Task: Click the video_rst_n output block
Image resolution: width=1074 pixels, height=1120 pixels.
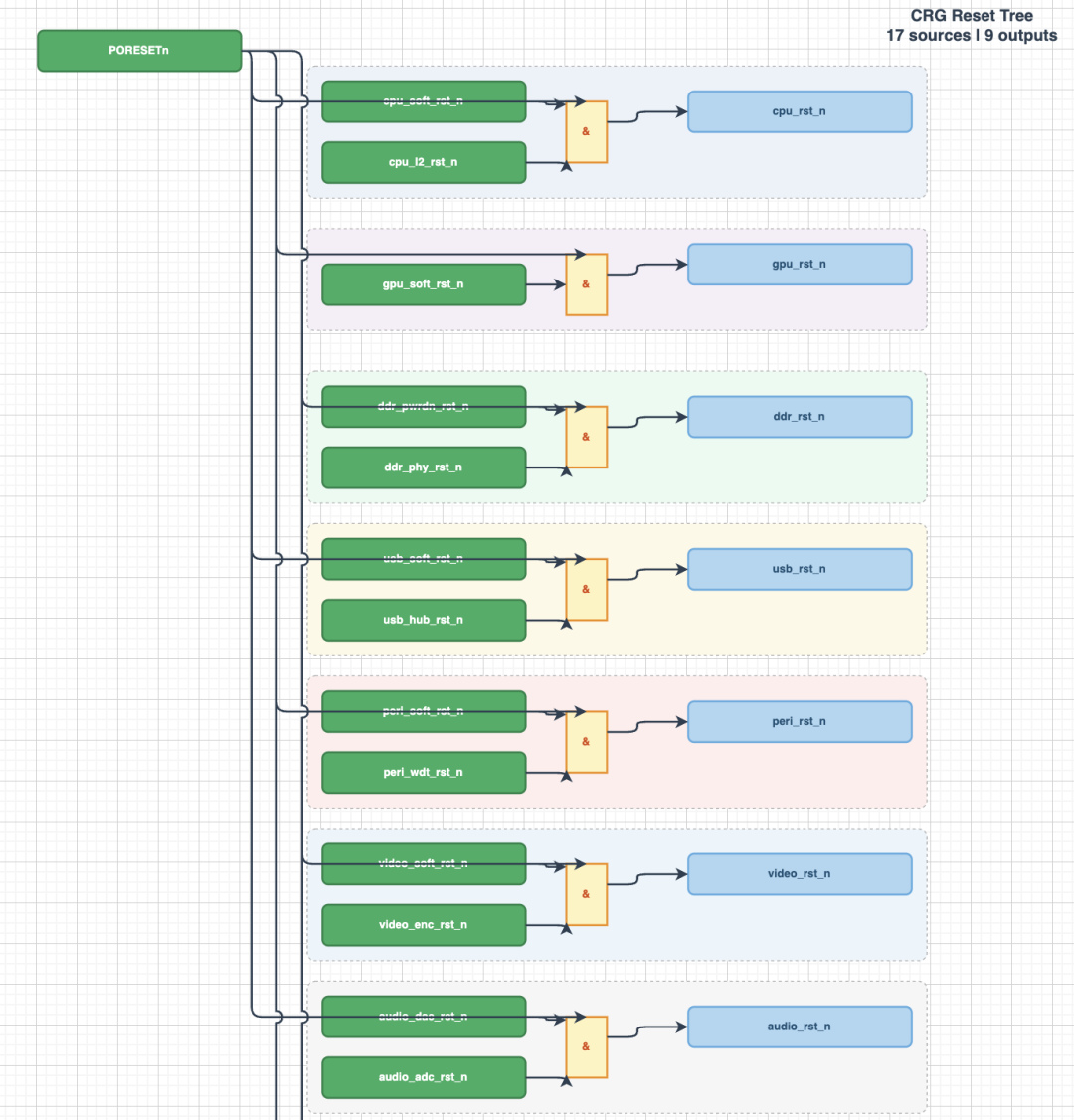Action: 800,874
